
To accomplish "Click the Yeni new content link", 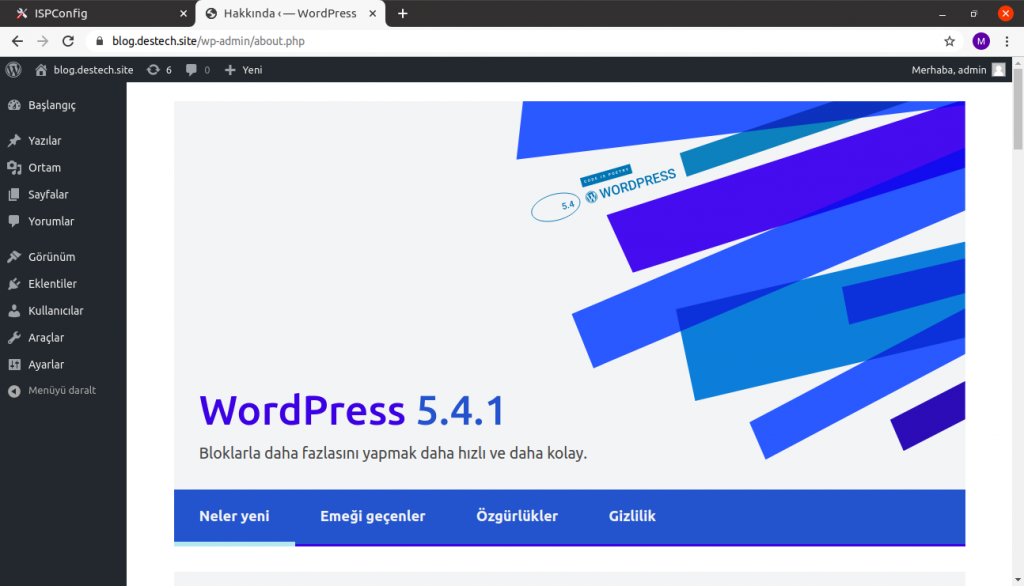I will tap(252, 70).
